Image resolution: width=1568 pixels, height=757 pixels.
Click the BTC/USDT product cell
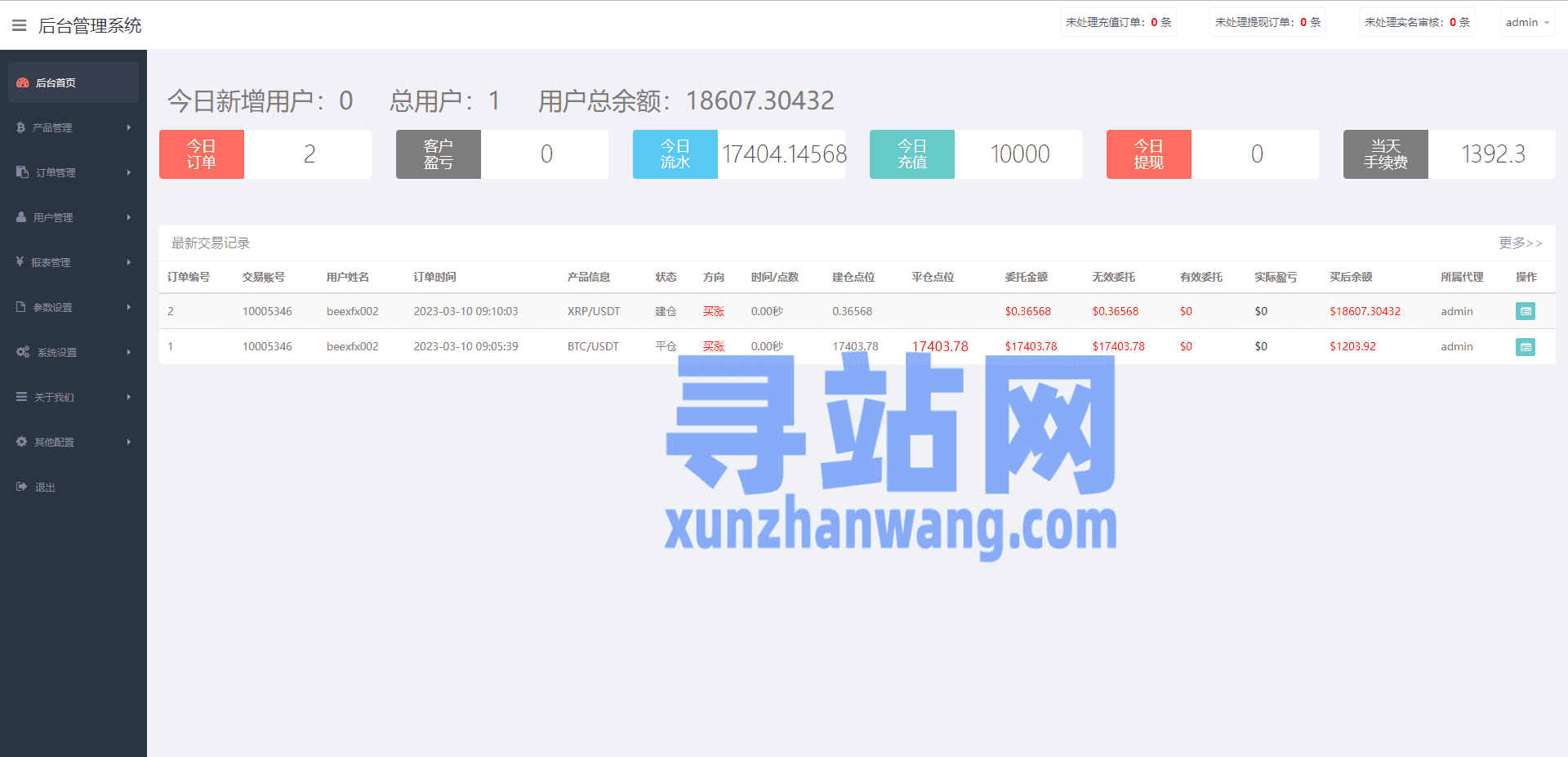pos(593,346)
